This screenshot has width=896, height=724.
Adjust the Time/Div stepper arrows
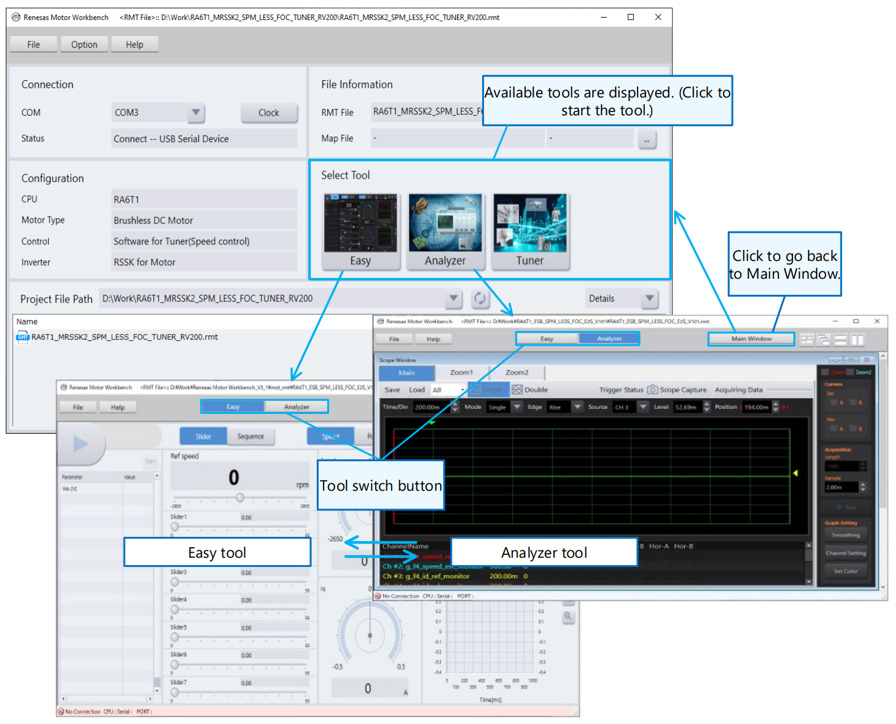pos(455,407)
